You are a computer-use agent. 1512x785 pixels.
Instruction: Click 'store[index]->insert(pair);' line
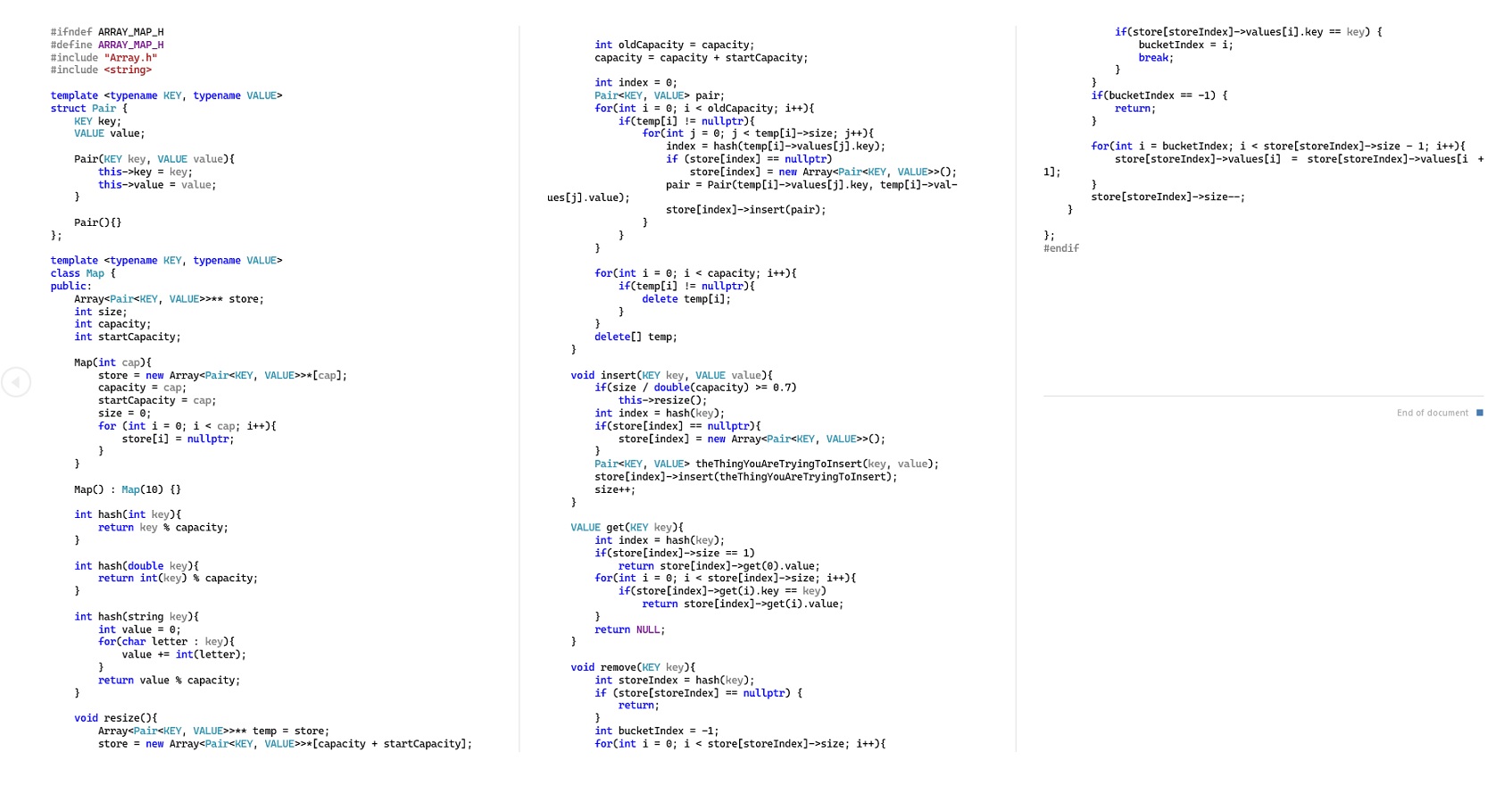click(746, 210)
